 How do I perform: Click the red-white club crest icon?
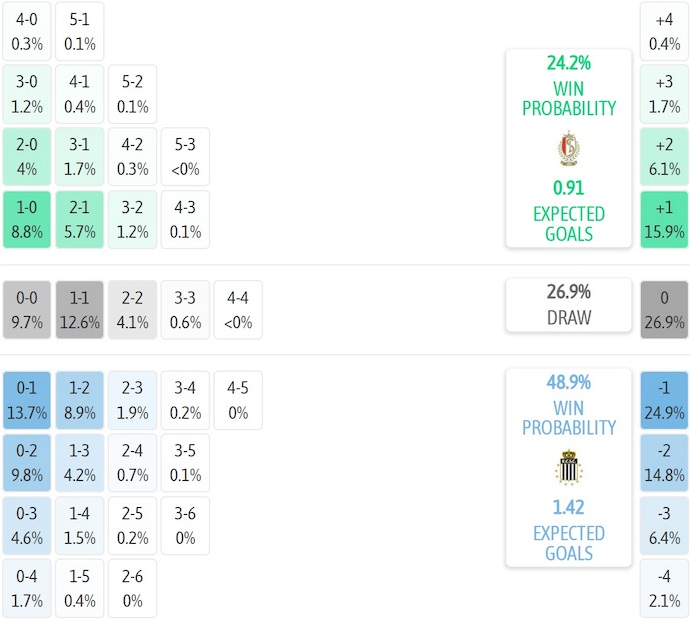pos(568,149)
